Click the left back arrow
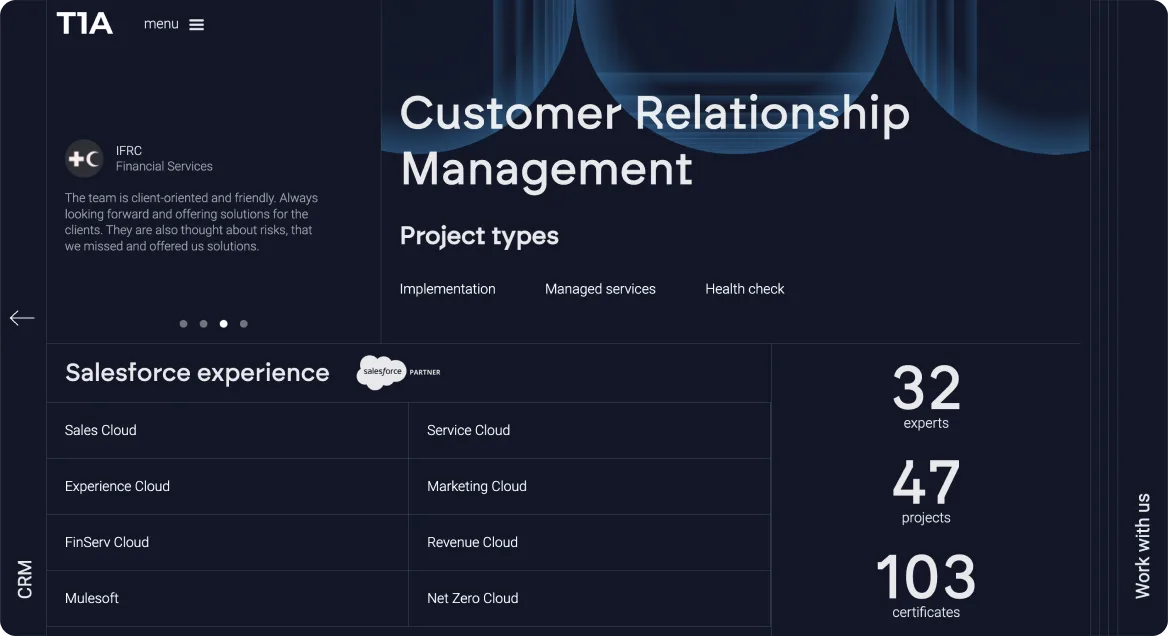This screenshot has width=1168, height=636. coord(22,318)
